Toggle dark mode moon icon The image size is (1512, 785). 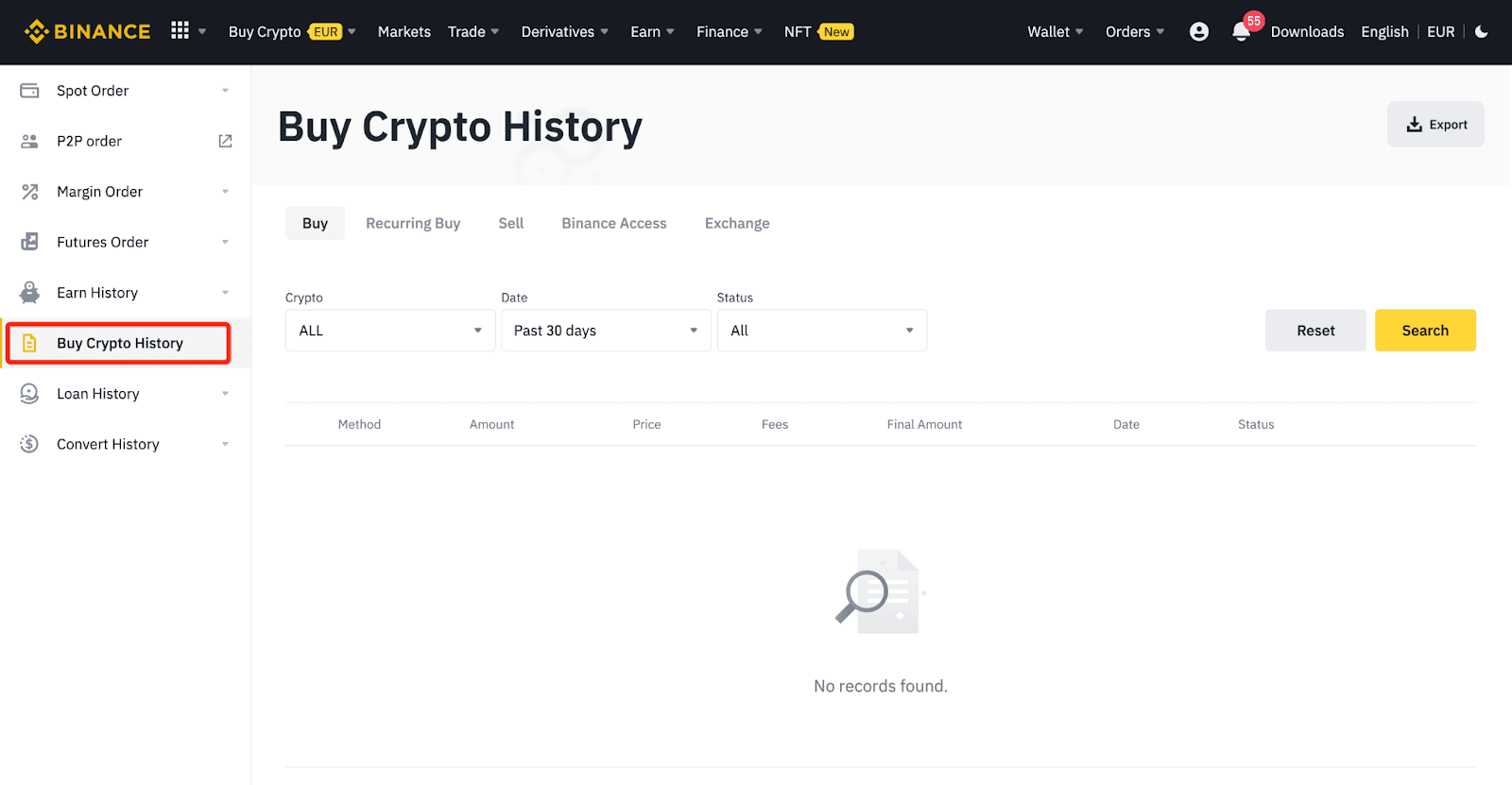(x=1482, y=31)
